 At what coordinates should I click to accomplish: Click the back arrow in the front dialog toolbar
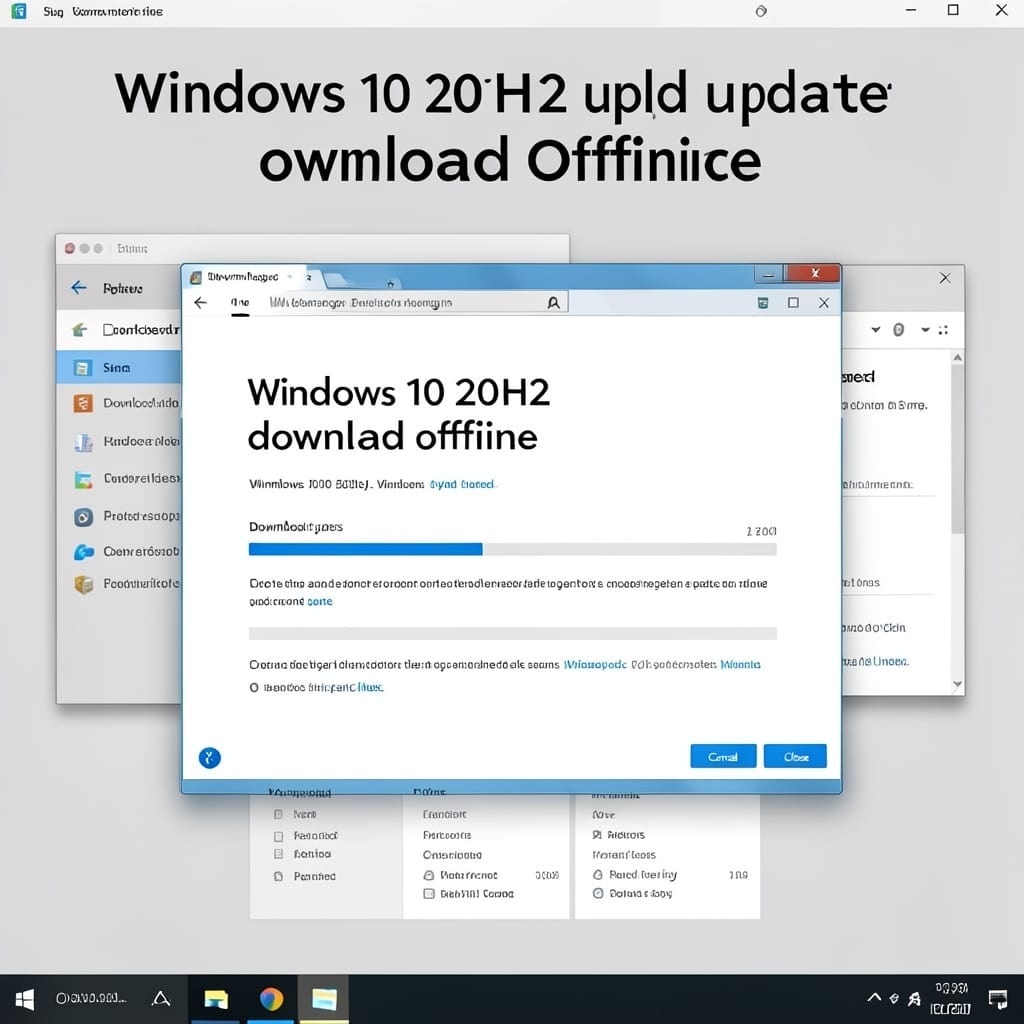coord(200,302)
